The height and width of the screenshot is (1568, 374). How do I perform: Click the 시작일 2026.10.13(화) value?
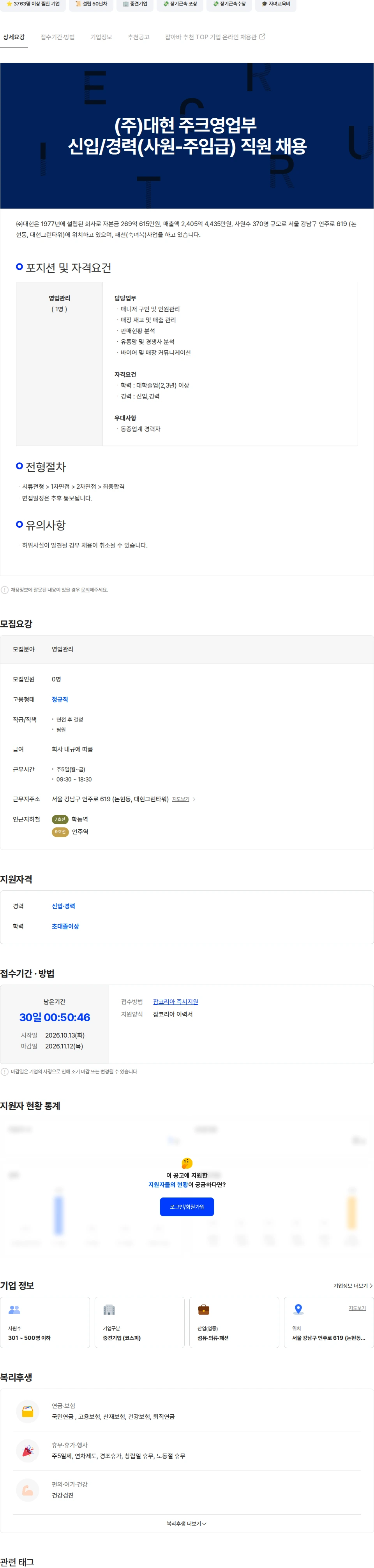click(x=65, y=1035)
